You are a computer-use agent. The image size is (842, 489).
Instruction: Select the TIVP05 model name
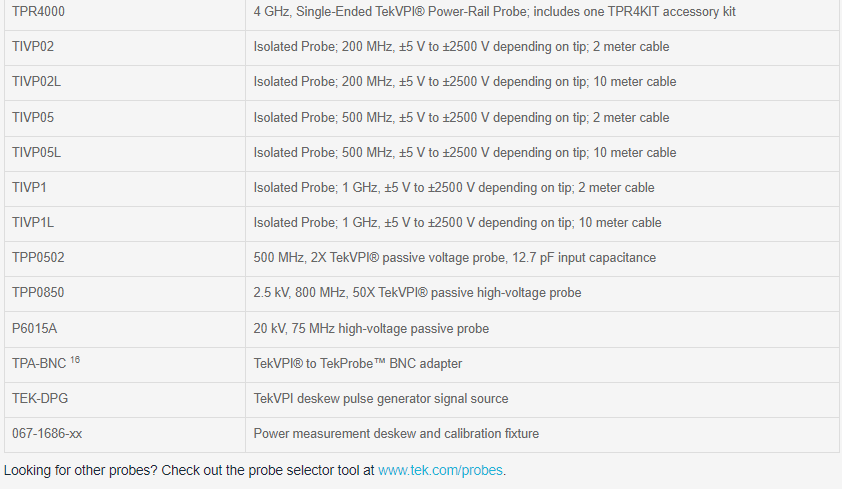[x=33, y=118]
